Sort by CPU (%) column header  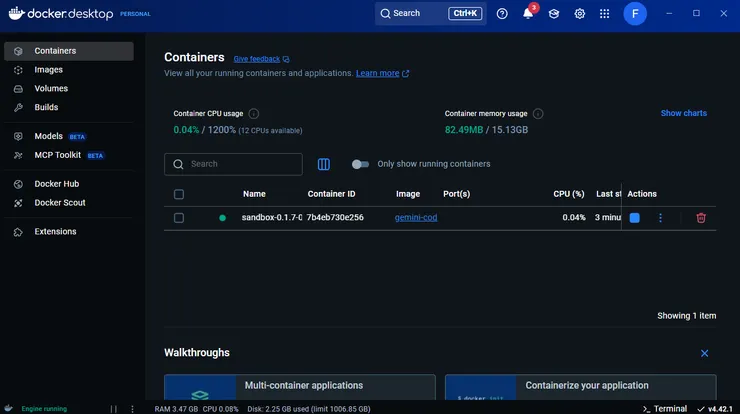569,194
